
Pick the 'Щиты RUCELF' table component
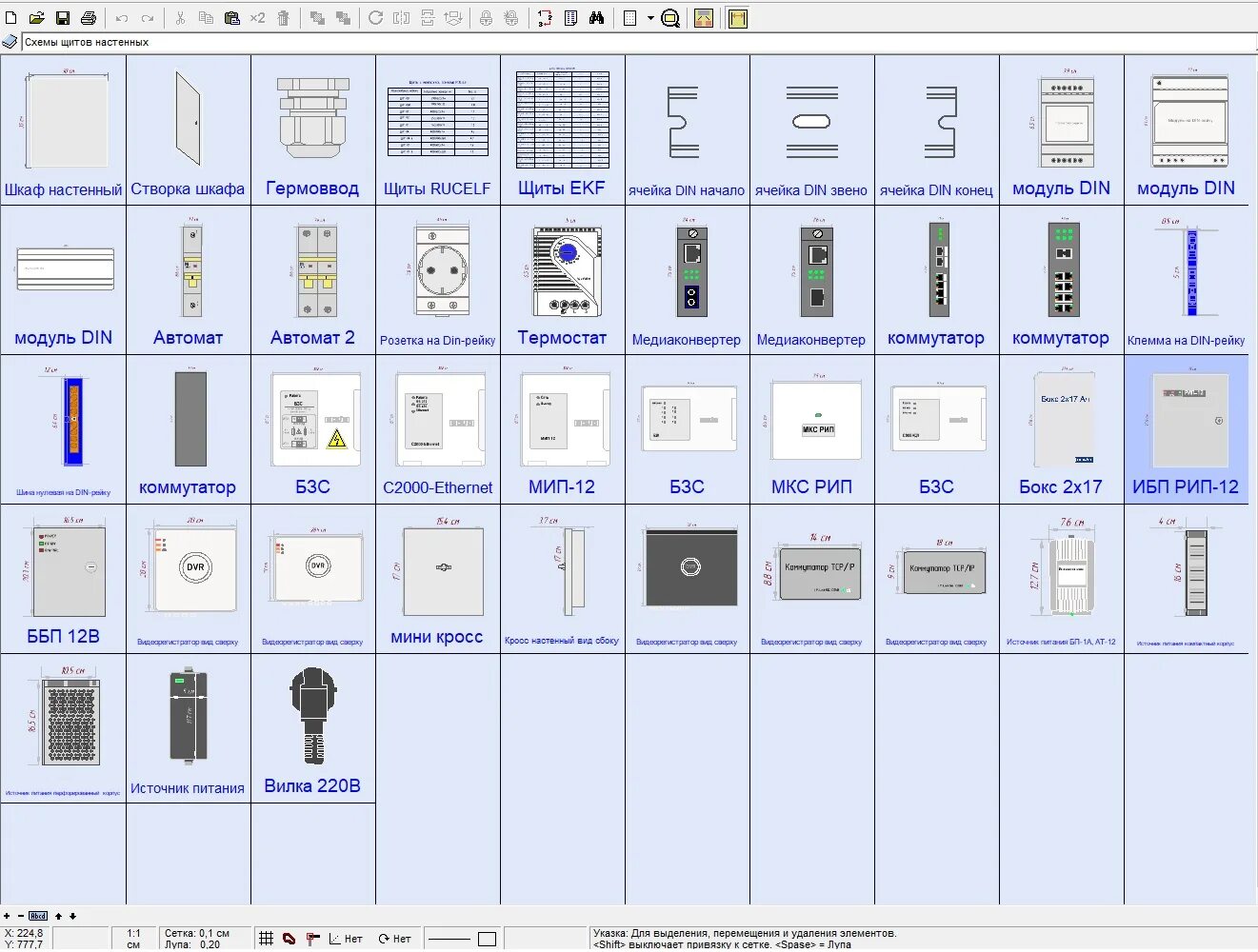click(437, 129)
